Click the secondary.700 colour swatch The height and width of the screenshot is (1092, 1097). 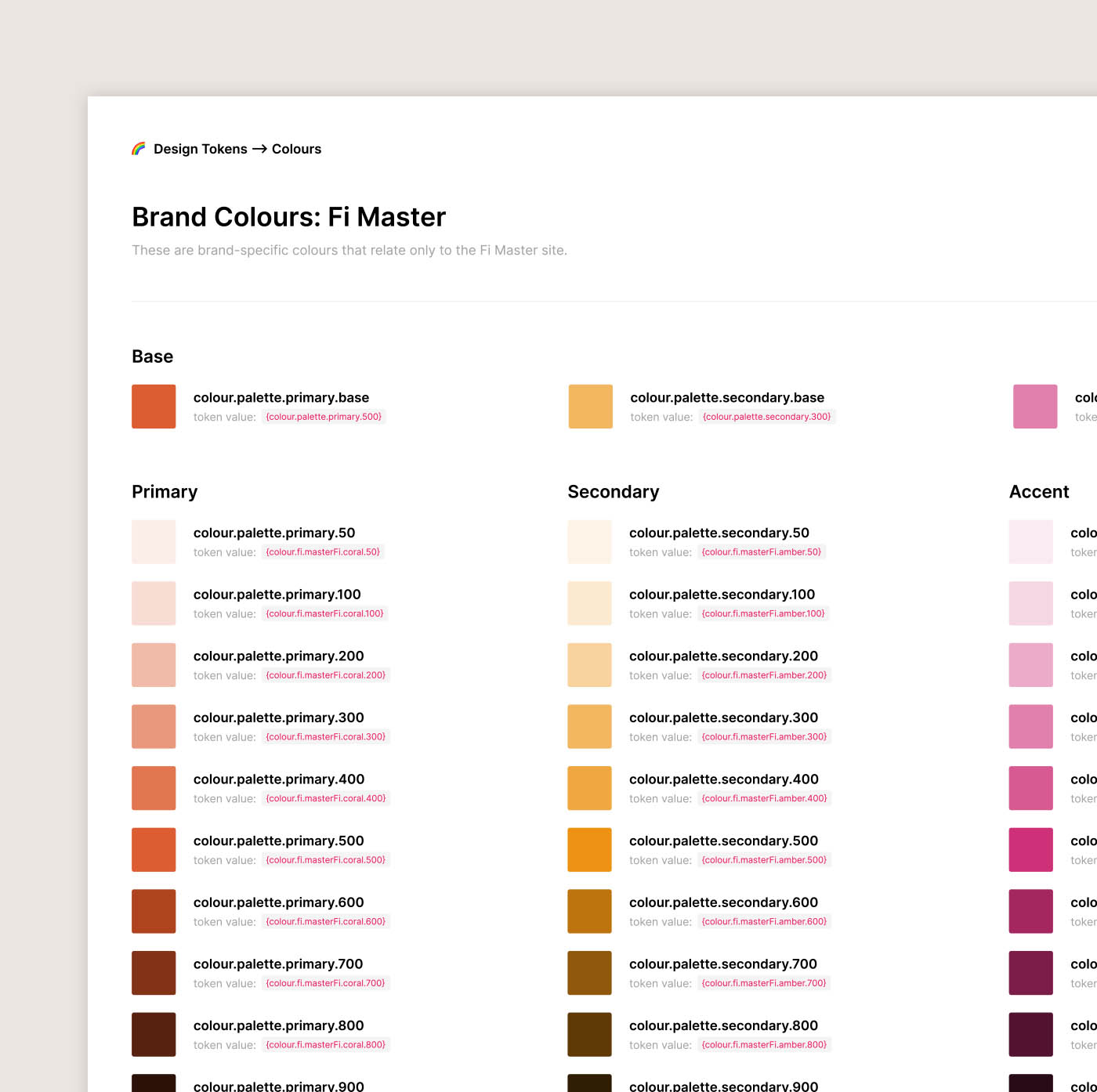pyautogui.click(x=590, y=973)
